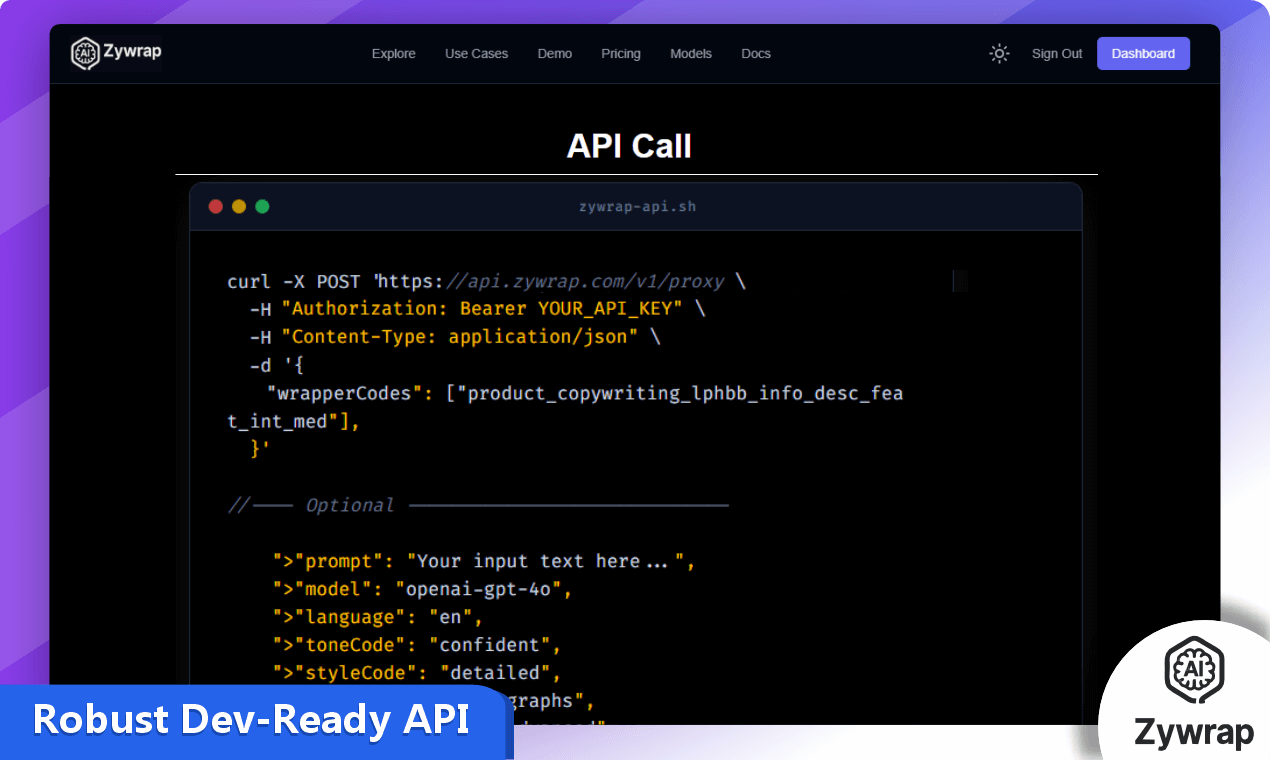Toggle the light theme sun icon
The height and width of the screenshot is (760, 1270).
tap(999, 54)
